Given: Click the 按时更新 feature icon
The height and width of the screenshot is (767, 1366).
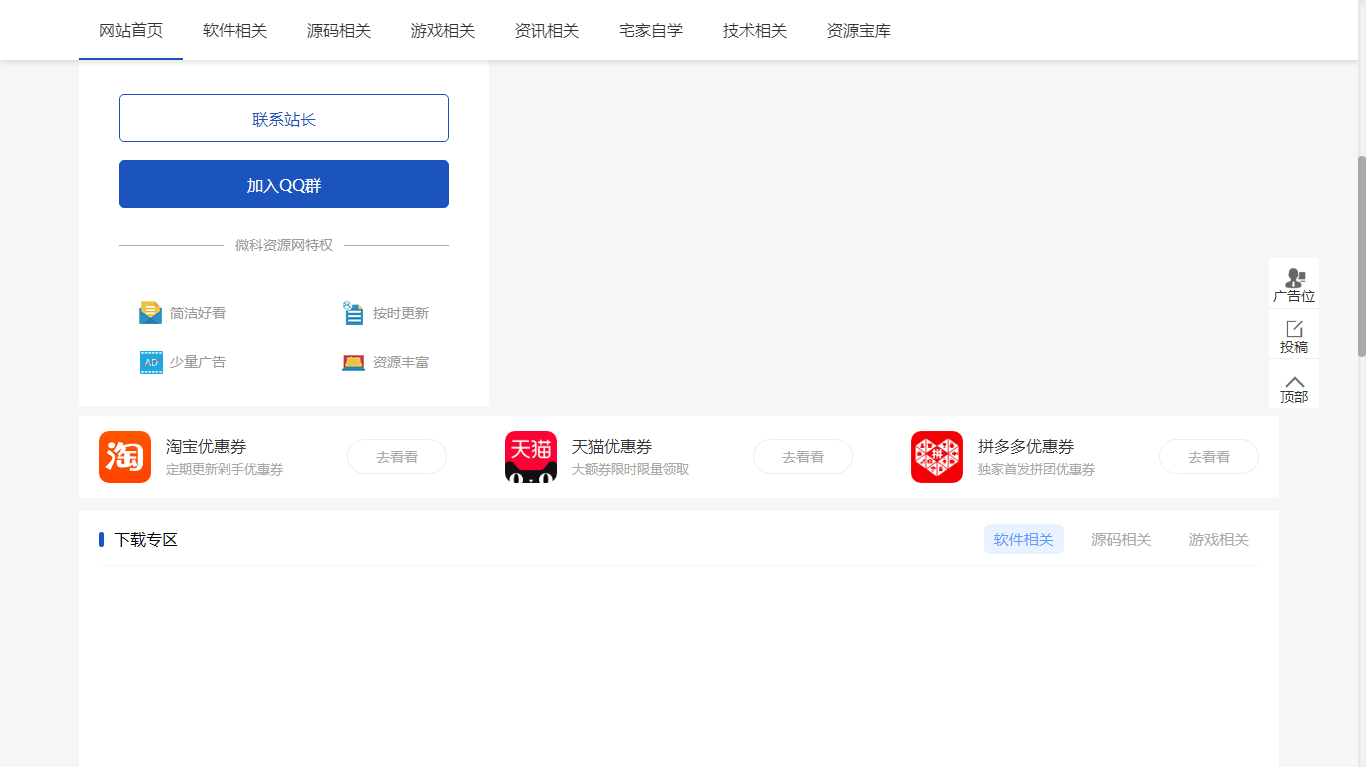Looking at the screenshot, I should (x=353, y=312).
